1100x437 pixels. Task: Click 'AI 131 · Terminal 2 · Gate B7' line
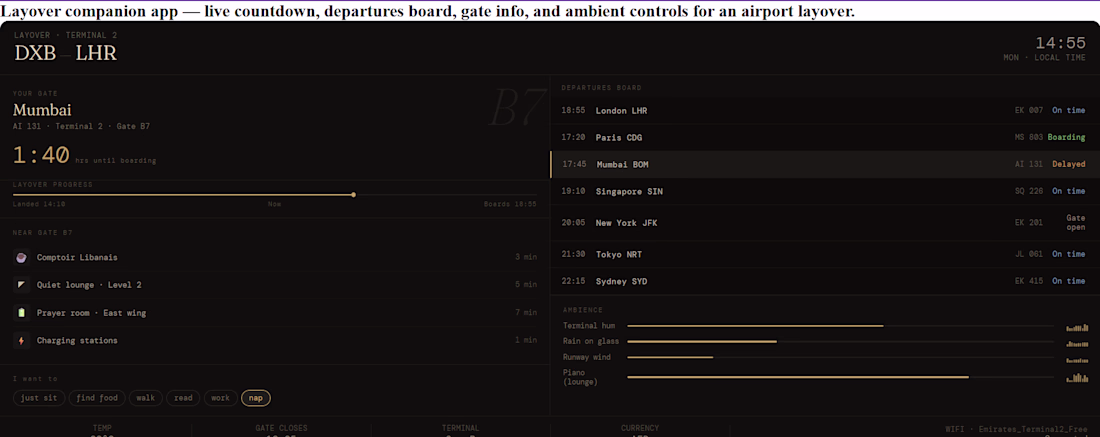81,126
